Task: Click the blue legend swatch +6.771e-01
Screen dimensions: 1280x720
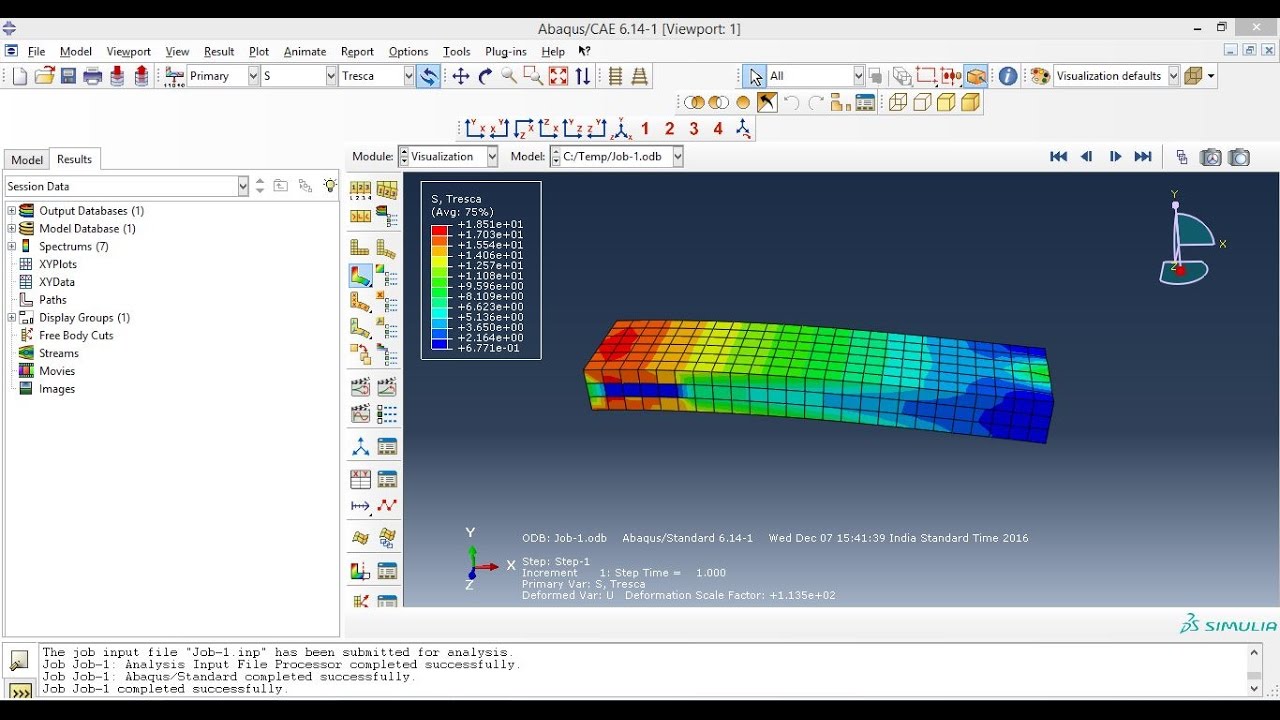Action: (x=439, y=343)
